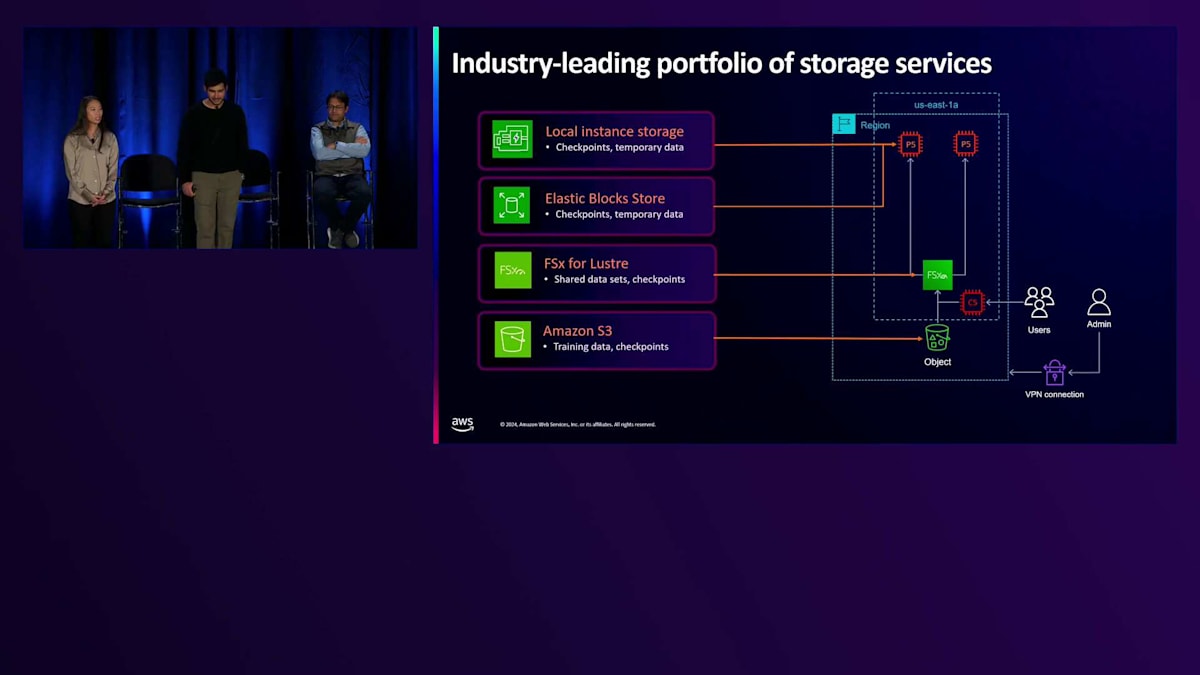Click "Shared data sets, checkpoints" bullet text

(x=619, y=280)
